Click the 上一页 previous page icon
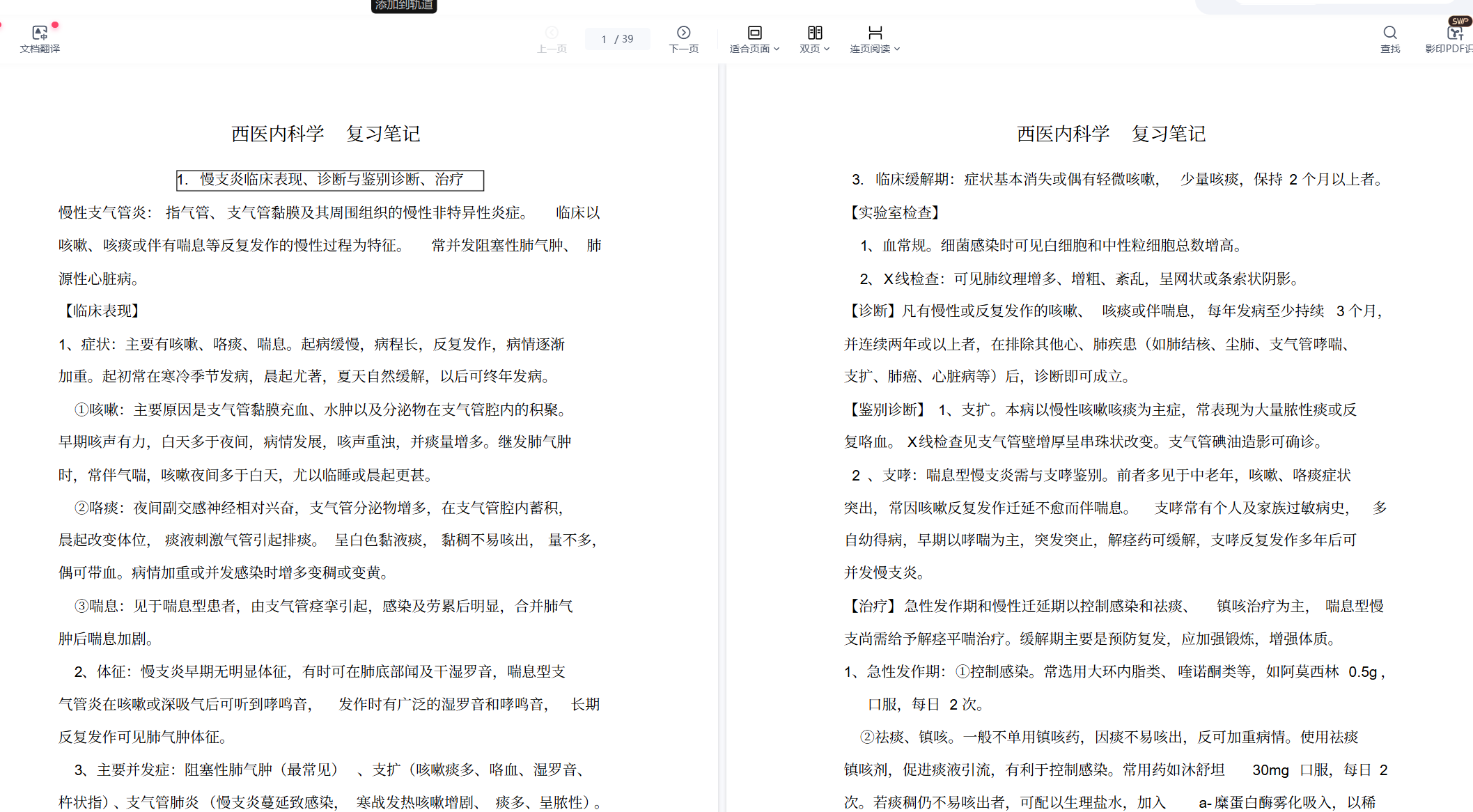The image size is (1473, 812). (552, 33)
